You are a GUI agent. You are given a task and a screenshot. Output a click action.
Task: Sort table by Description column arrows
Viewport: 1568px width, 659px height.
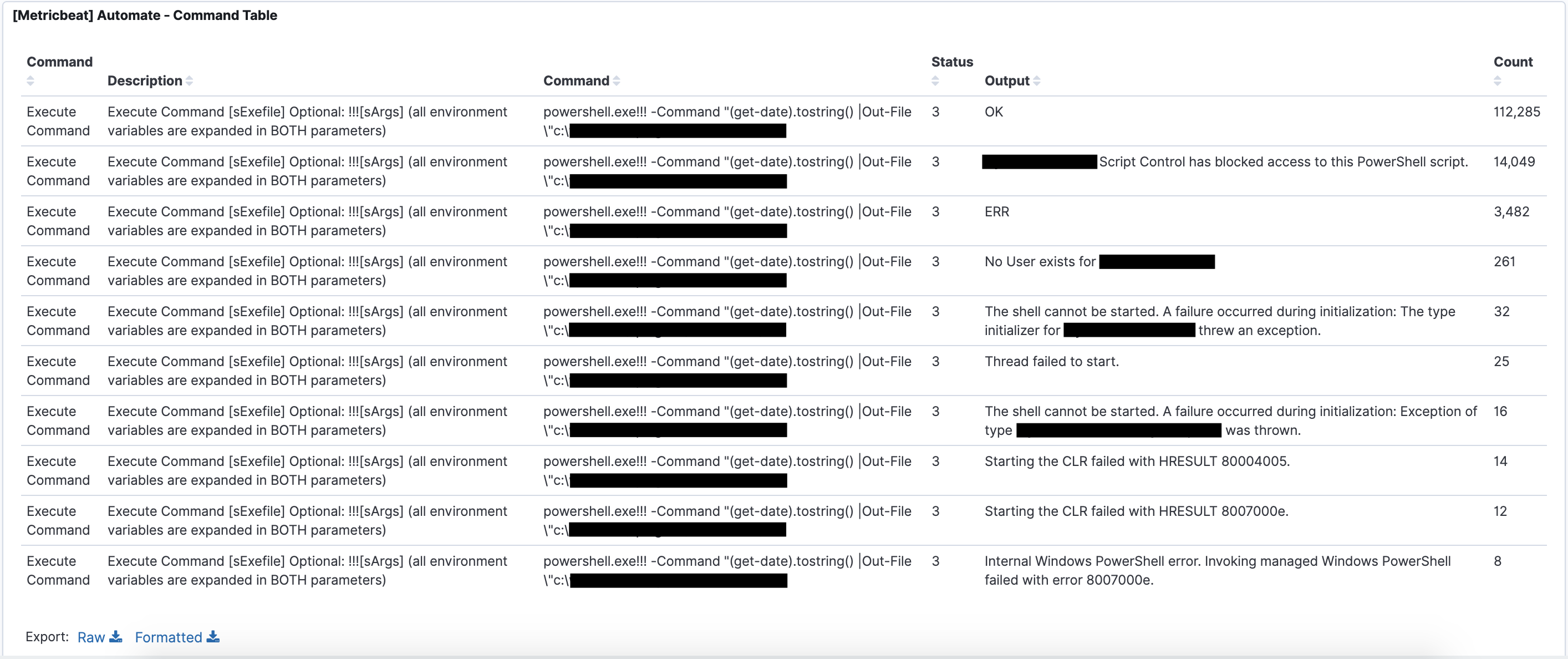(189, 81)
